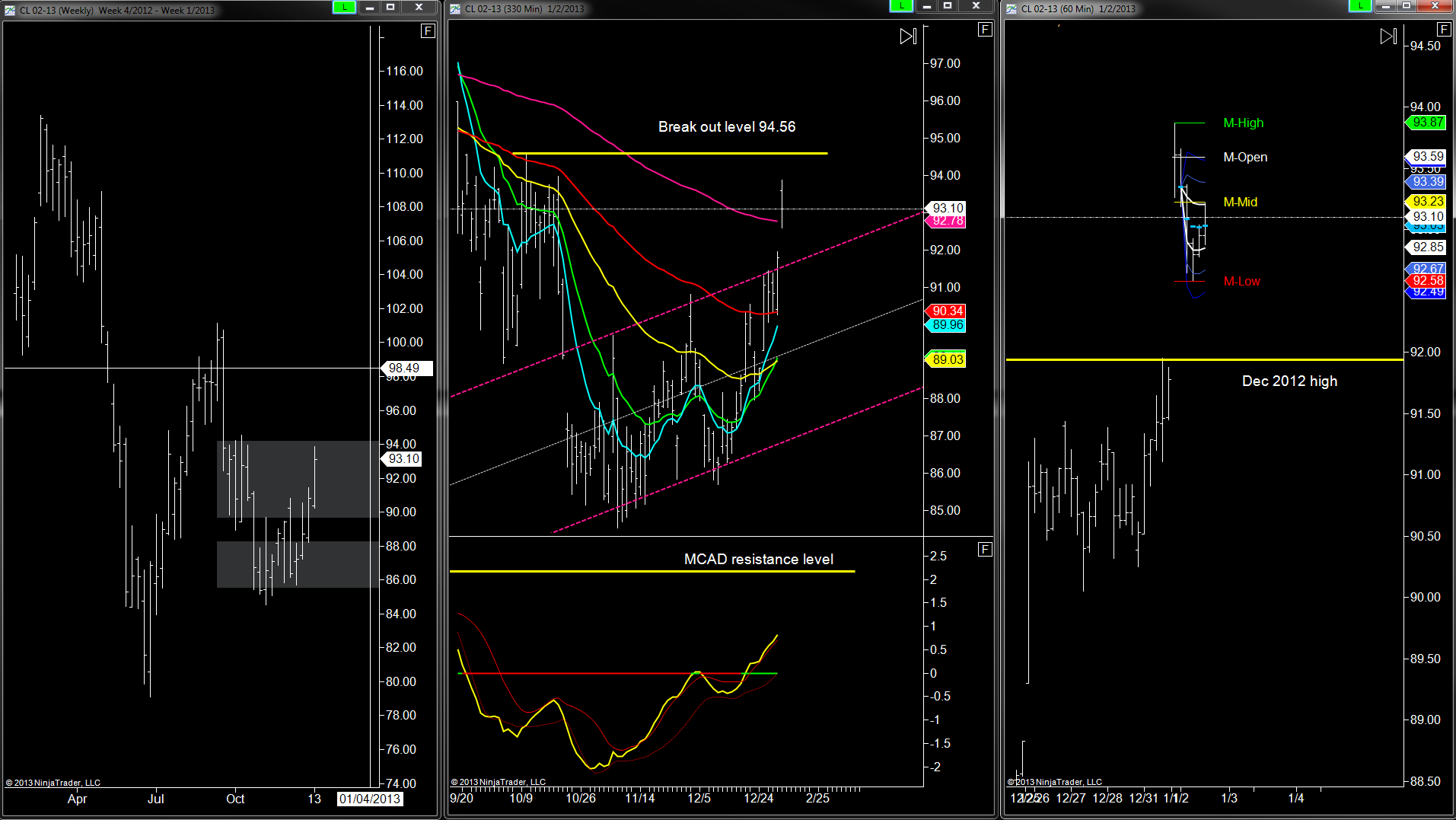Close the 330 Min chart window

point(976,6)
